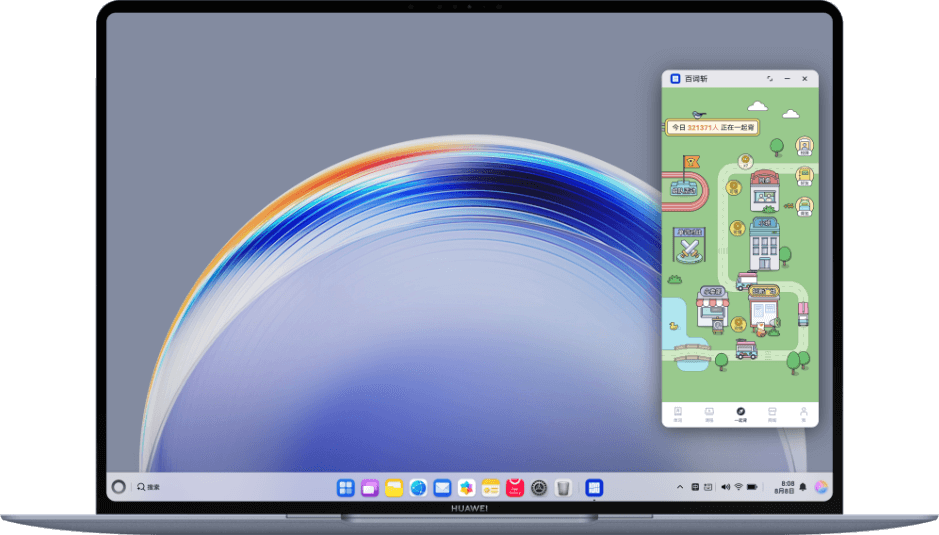This screenshot has height=535, width=939.
Task: Click the second tray icon beside the keyboard
Action: [708, 487]
